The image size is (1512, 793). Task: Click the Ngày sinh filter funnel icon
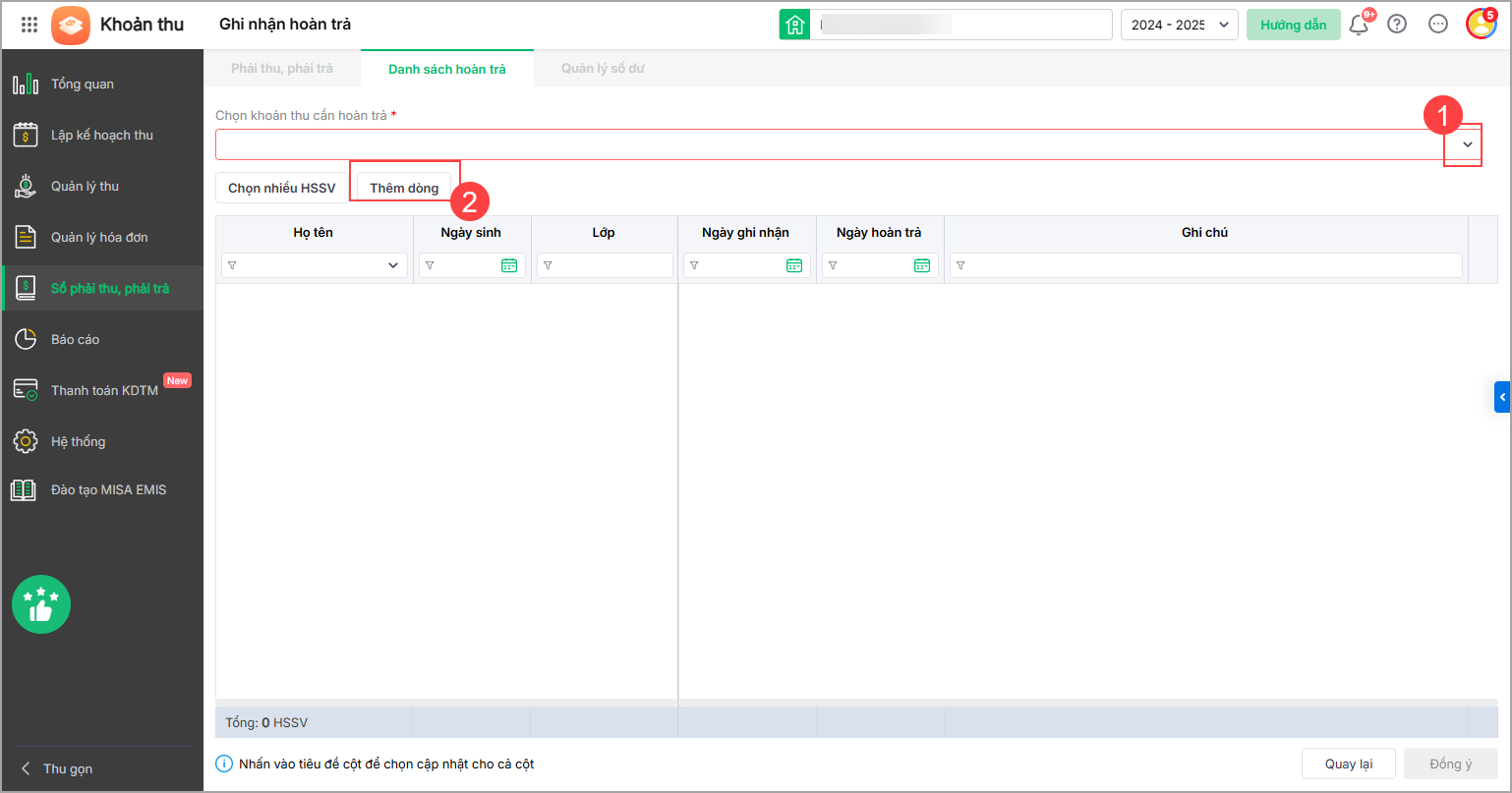[x=430, y=265]
